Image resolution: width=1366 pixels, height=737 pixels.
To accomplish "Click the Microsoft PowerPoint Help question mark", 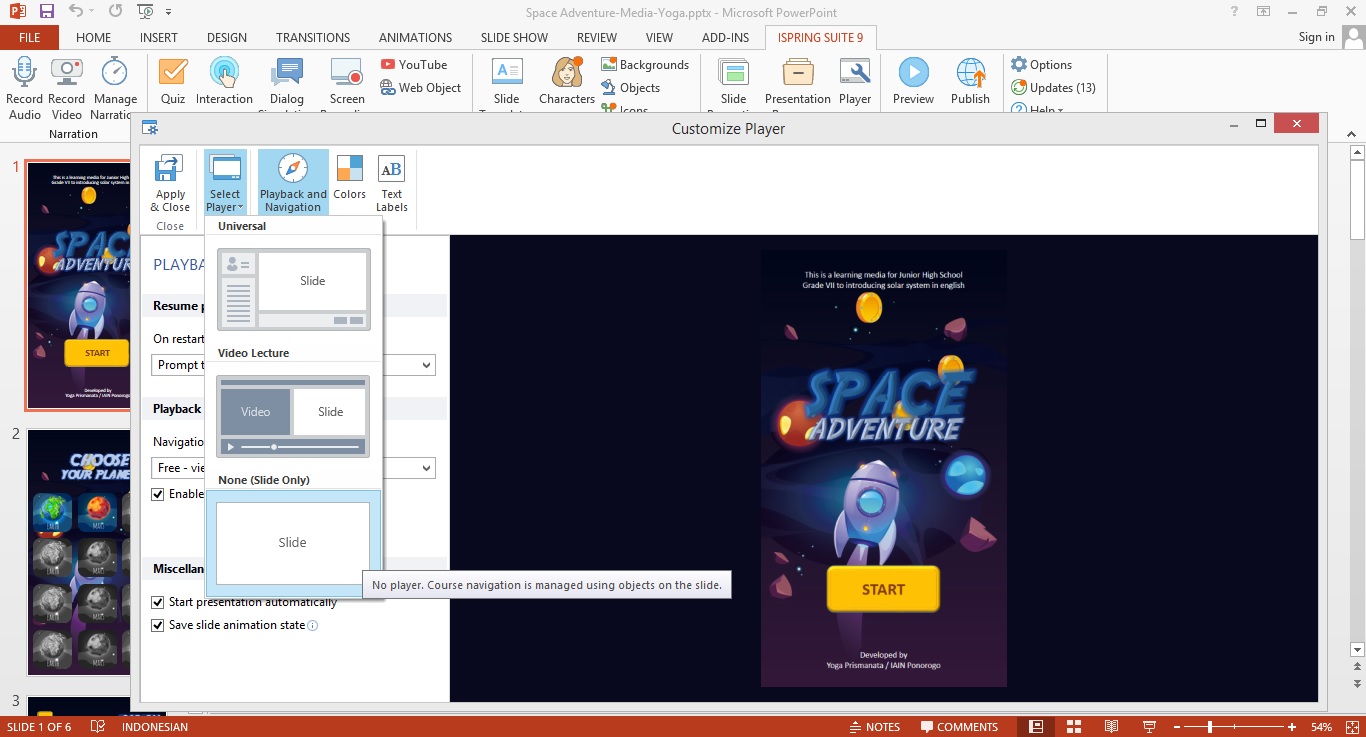I will [1235, 11].
